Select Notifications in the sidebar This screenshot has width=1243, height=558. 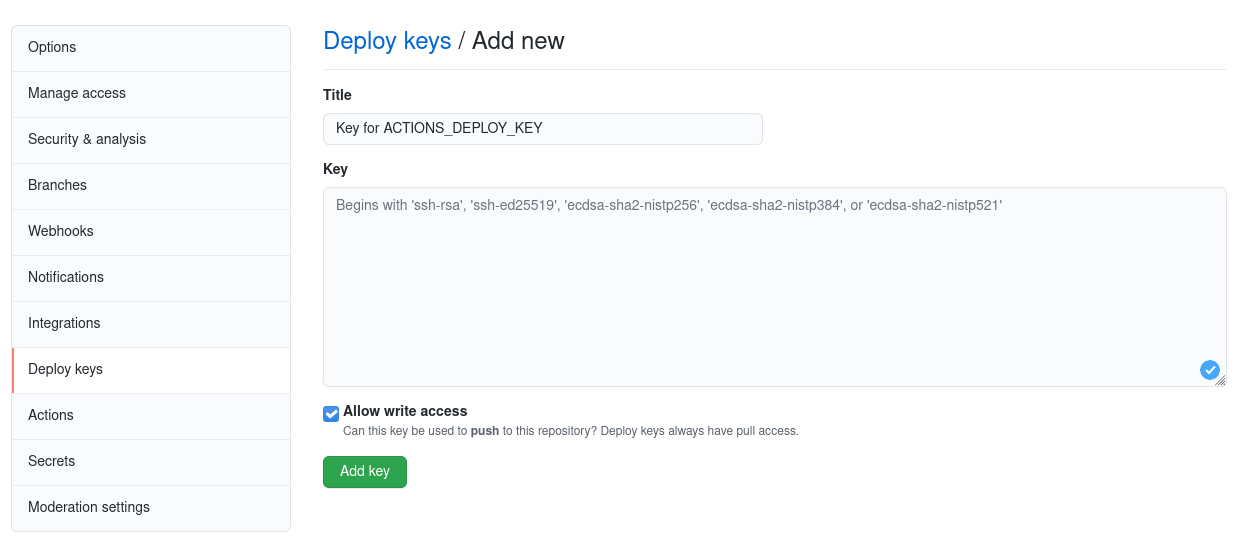click(x=151, y=278)
